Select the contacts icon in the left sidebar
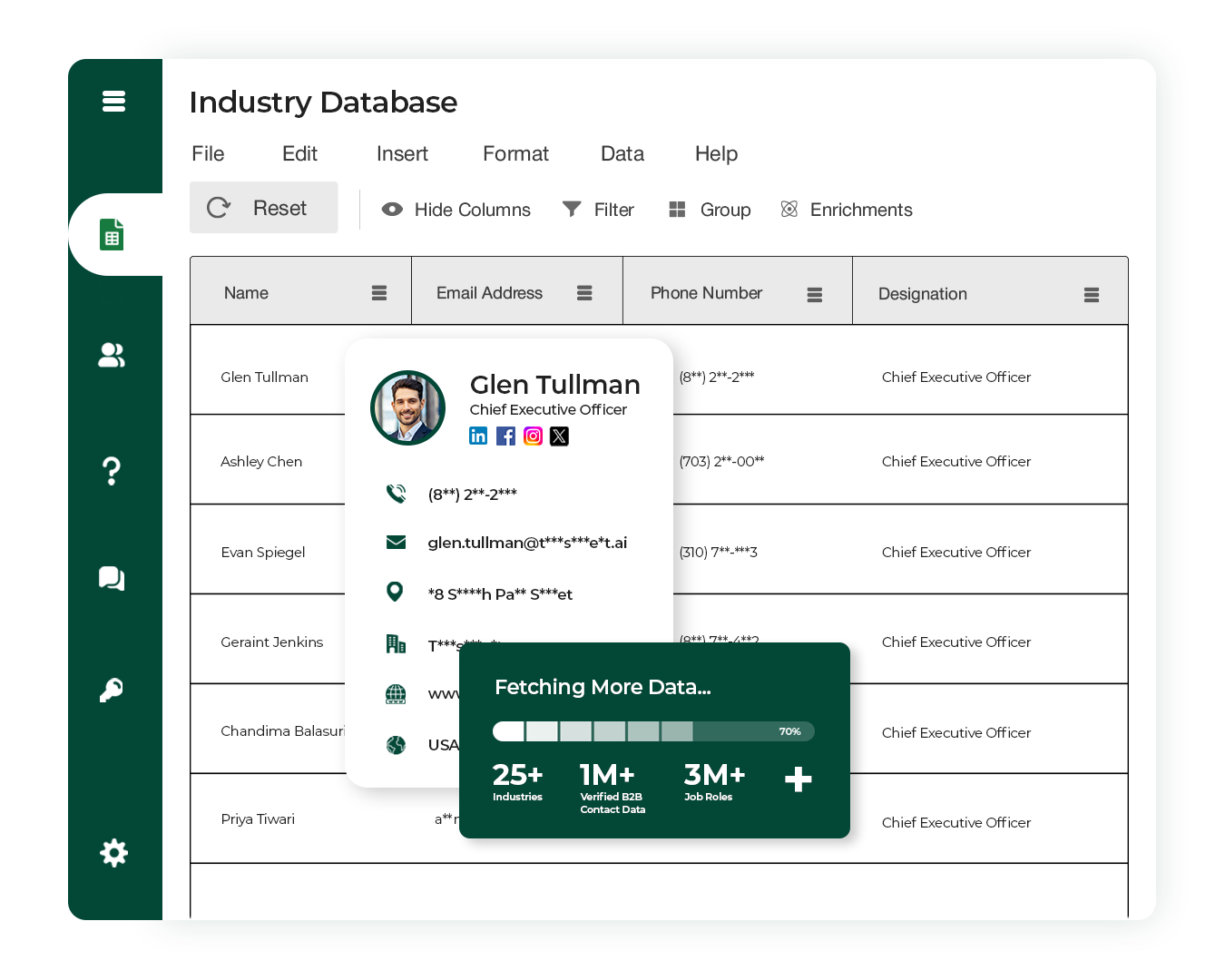The height and width of the screenshot is (980, 1225). (x=111, y=356)
